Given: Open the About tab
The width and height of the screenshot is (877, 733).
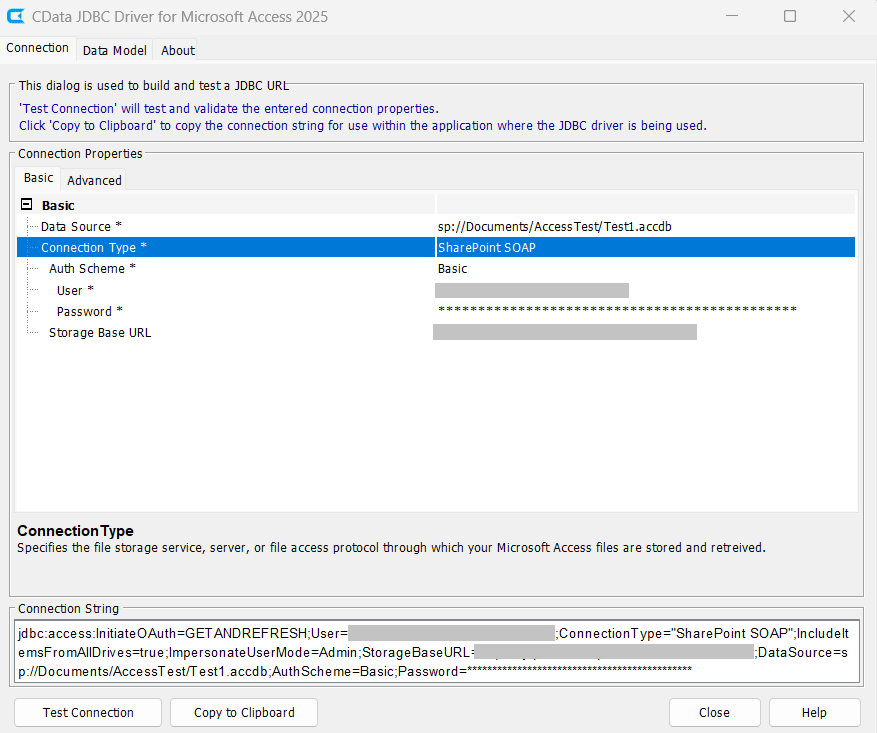Looking at the screenshot, I should point(178,50).
